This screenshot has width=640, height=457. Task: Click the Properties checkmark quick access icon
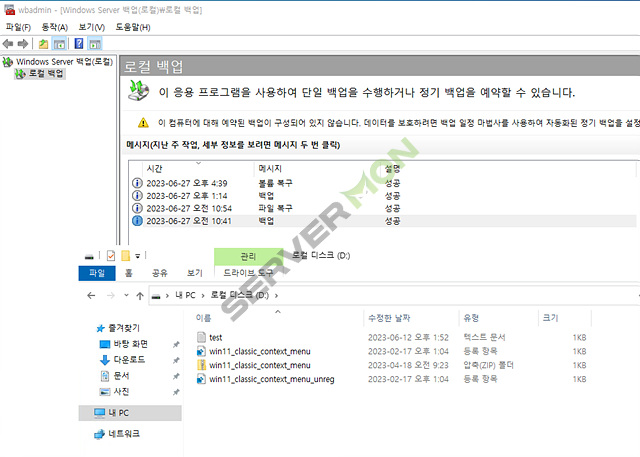[x=111, y=256]
